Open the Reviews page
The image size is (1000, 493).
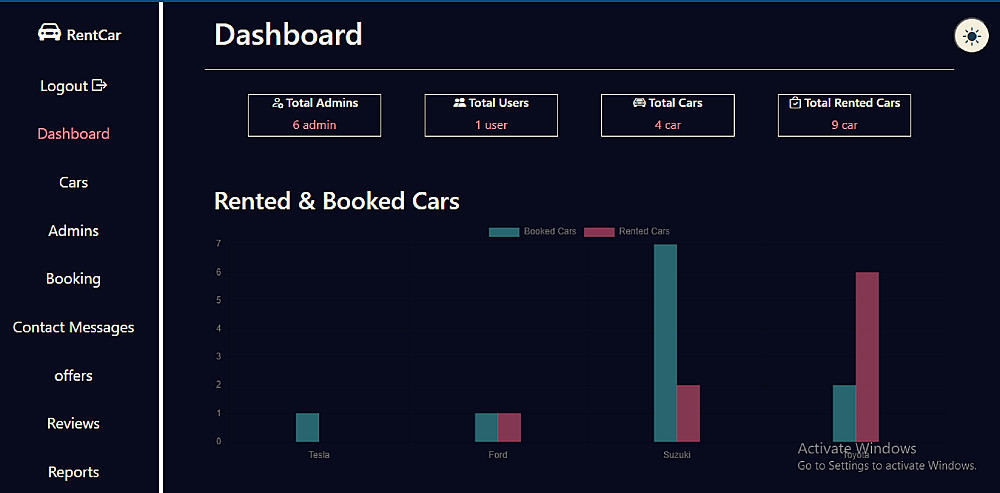(x=74, y=424)
